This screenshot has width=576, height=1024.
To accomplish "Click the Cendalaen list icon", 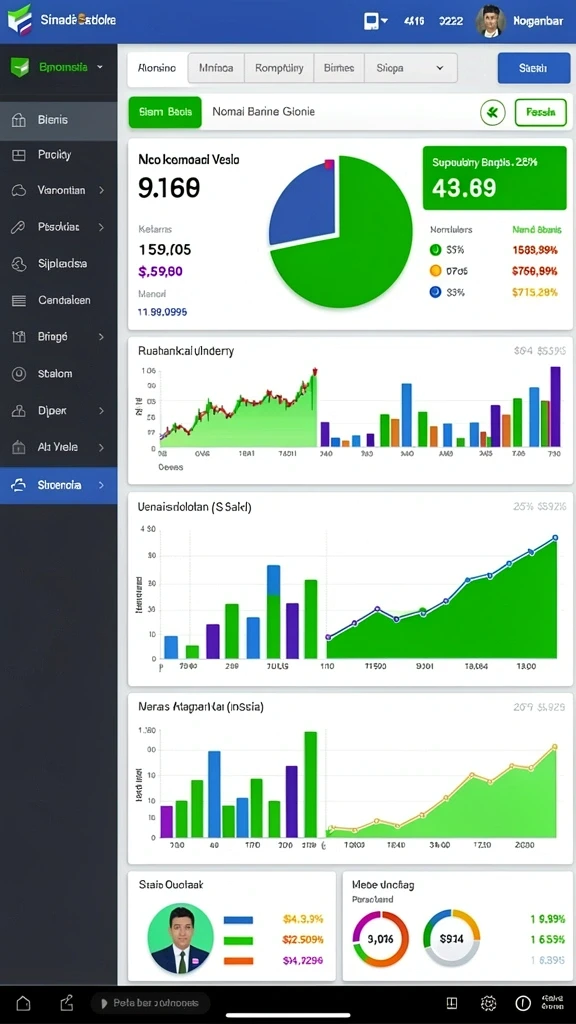I will click(x=19, y=300).
